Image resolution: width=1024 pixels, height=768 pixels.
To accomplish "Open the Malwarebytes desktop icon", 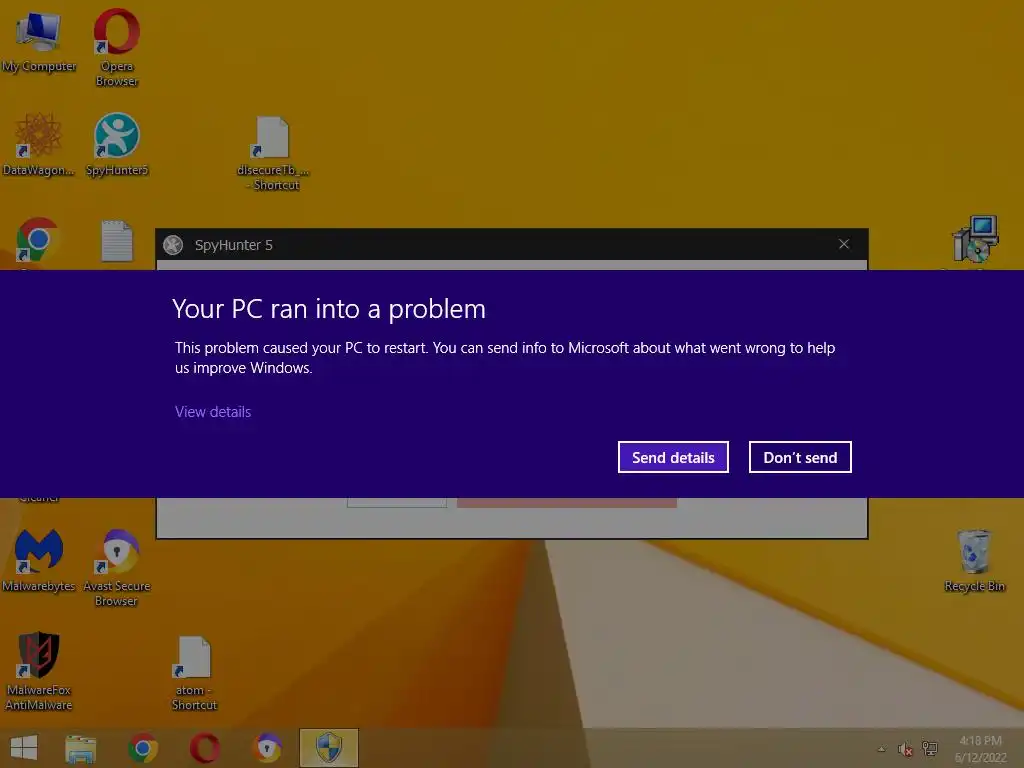I will point(39,560).
